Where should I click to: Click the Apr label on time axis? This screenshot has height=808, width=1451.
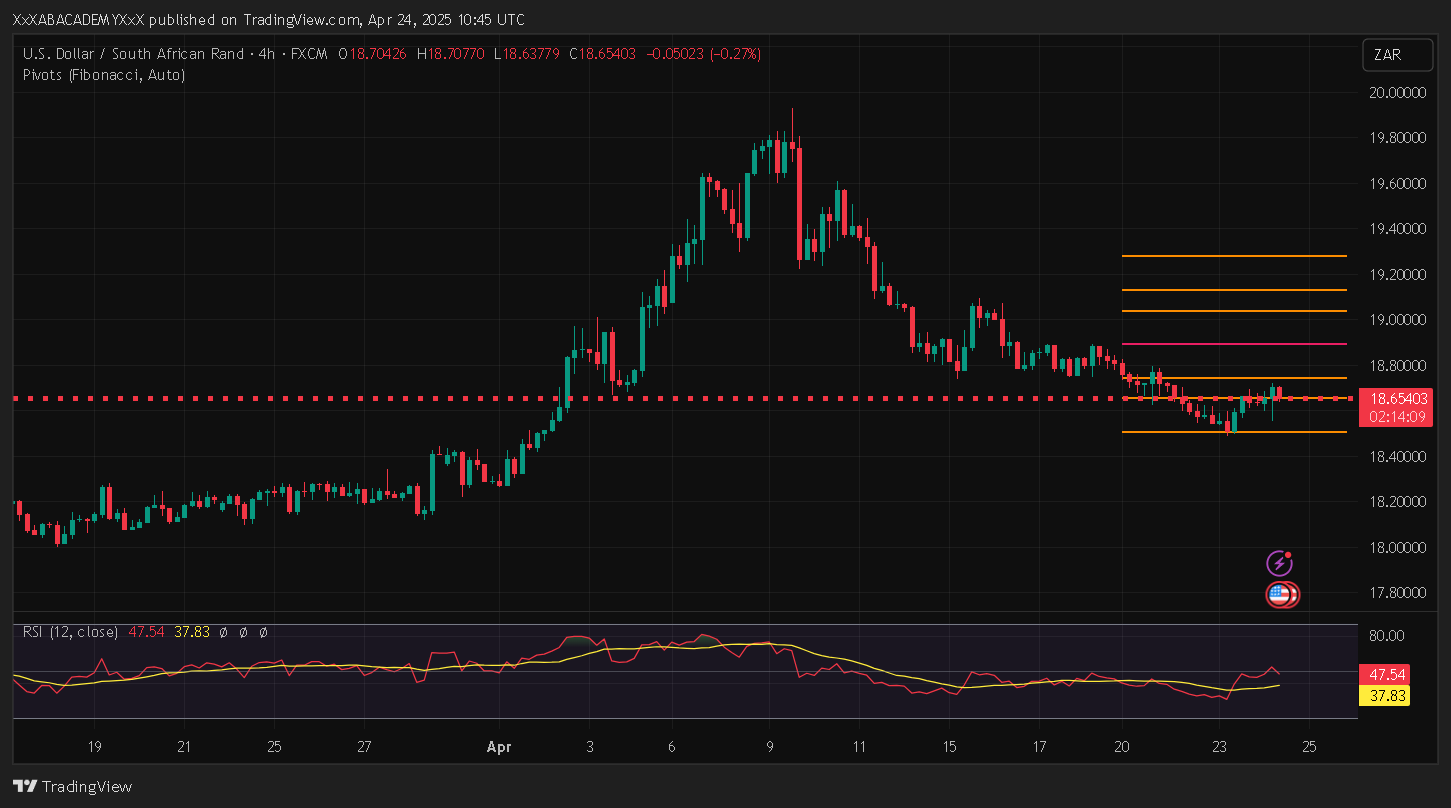498,747
